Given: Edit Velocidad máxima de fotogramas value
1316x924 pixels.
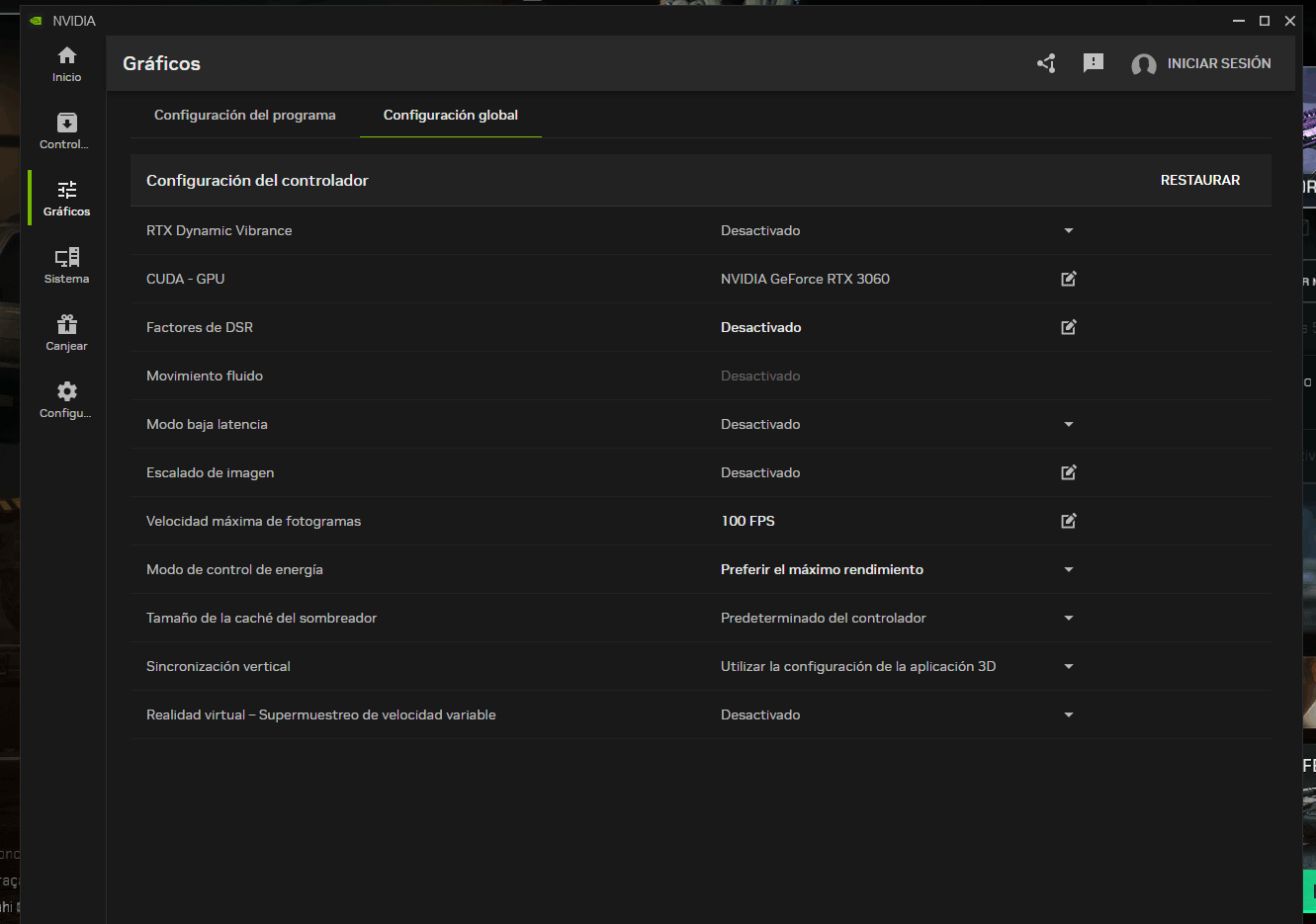Looking at the screenshot, I should [1069, 521].
